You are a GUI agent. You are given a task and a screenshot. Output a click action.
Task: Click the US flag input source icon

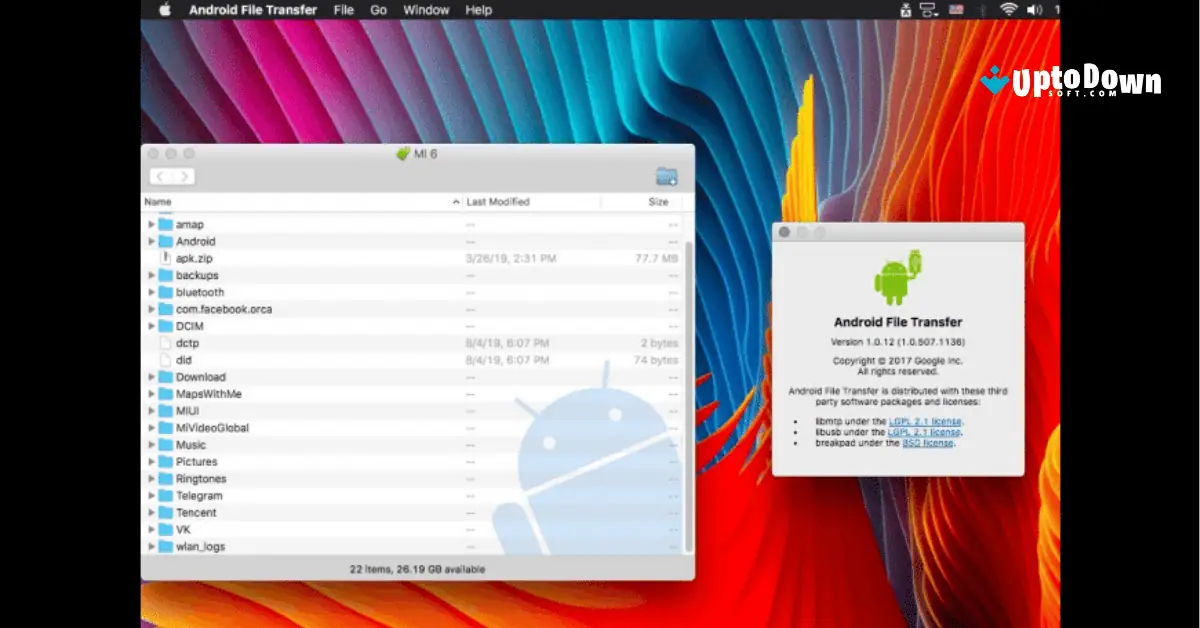coord(957,10)
